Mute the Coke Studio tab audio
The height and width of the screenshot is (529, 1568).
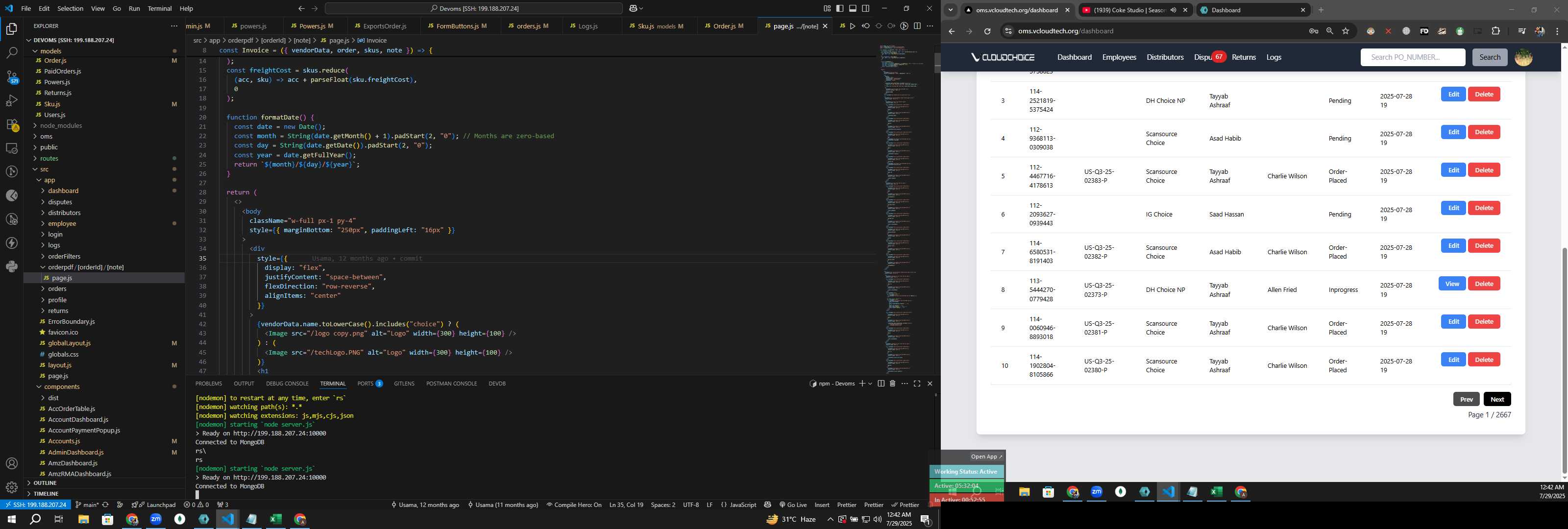coord(1173,10)
